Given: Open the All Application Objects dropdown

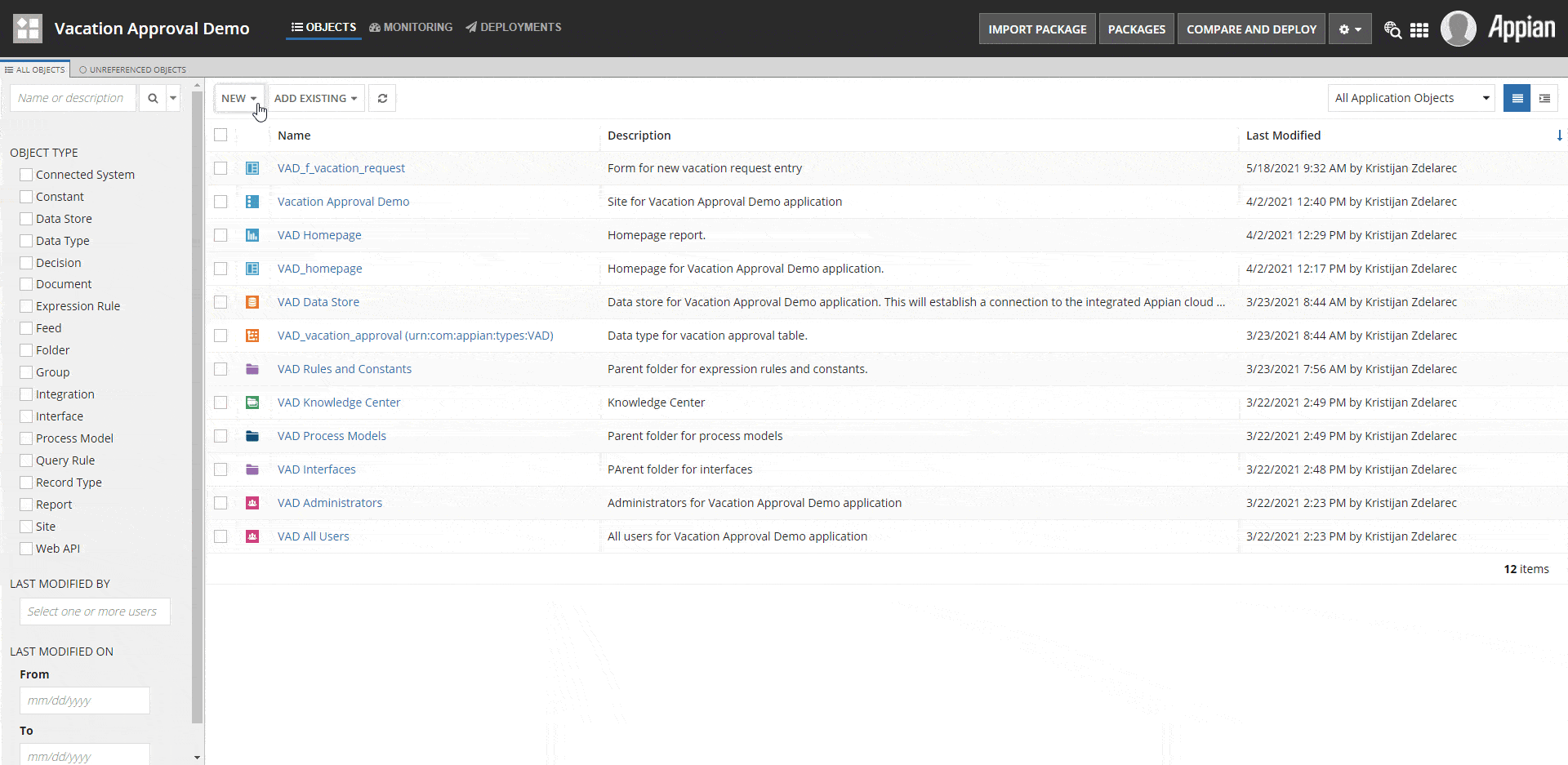Looking at the screenshot, I should point(1411,98).
